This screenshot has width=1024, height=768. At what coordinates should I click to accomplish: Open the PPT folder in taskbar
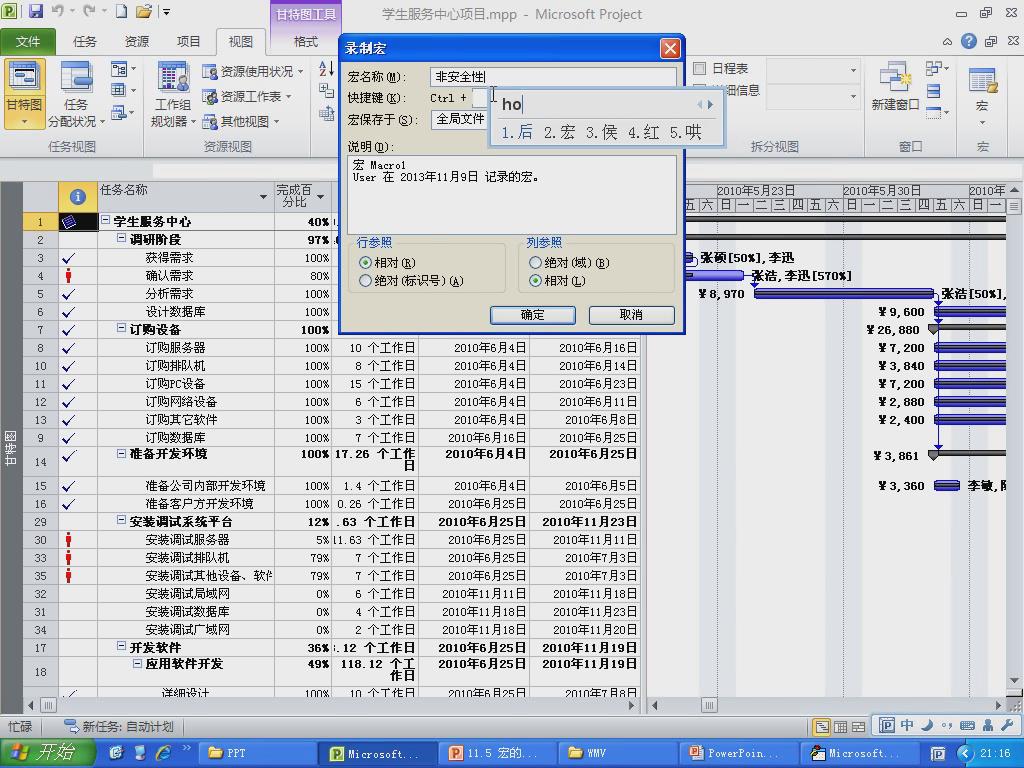(x=255, y=753)
